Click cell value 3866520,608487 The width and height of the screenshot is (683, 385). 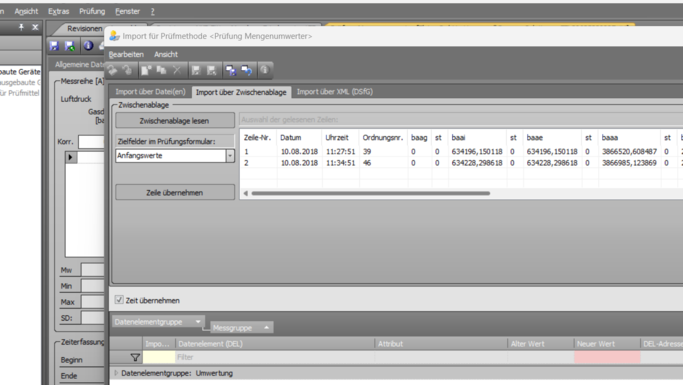tap(629, 152)
